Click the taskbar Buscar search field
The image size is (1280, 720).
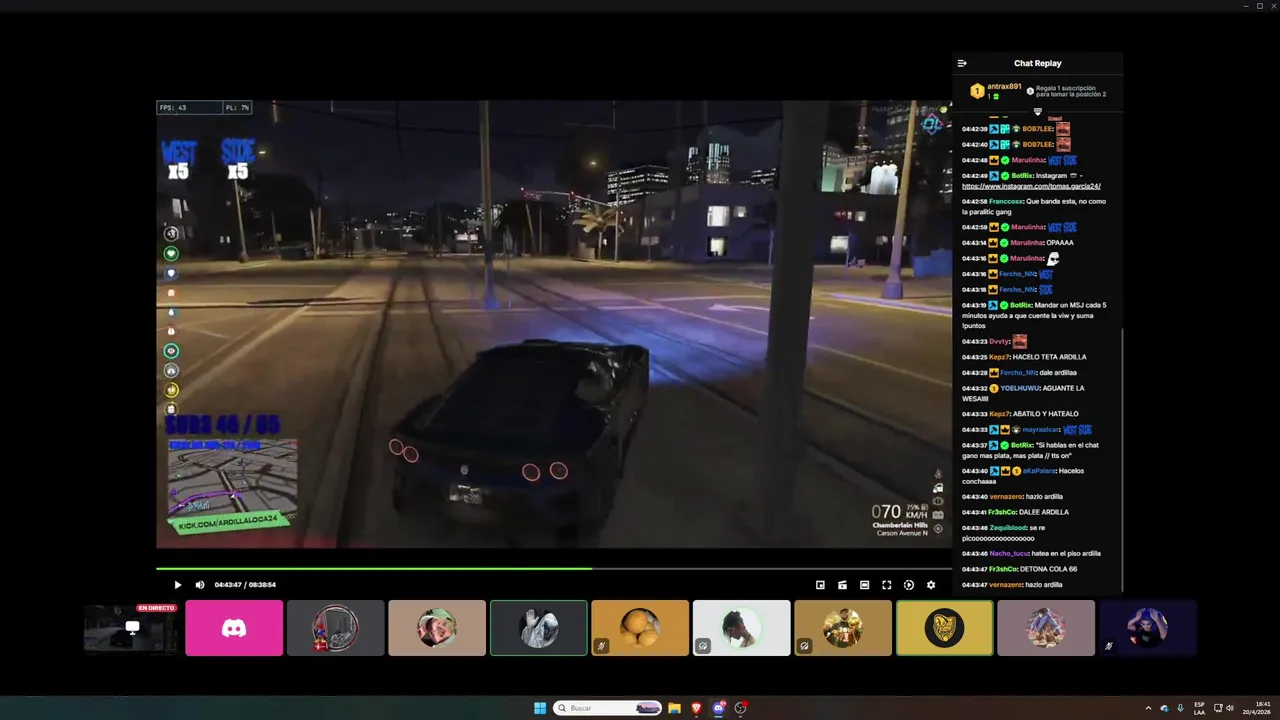coord(609,708)
